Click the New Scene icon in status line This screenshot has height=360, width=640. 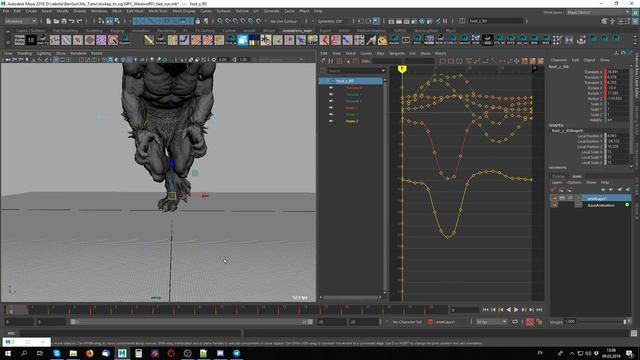pos(48,21)
